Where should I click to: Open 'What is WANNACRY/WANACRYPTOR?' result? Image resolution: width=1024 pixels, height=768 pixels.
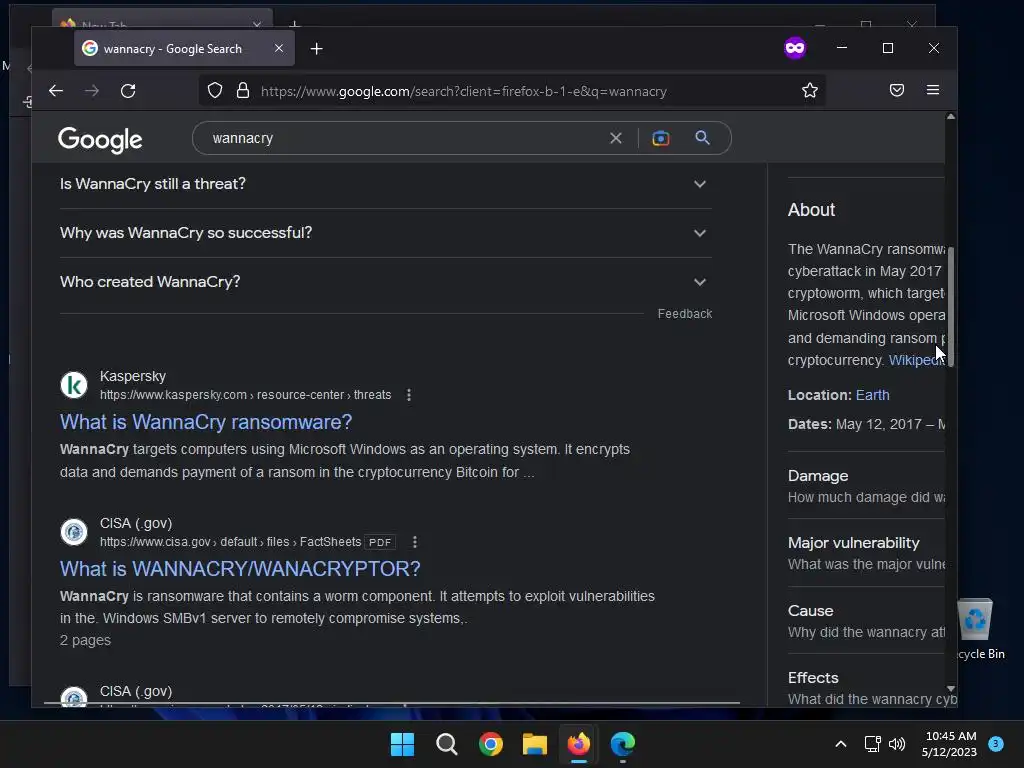pyautogui.click(x=240, y=569)
